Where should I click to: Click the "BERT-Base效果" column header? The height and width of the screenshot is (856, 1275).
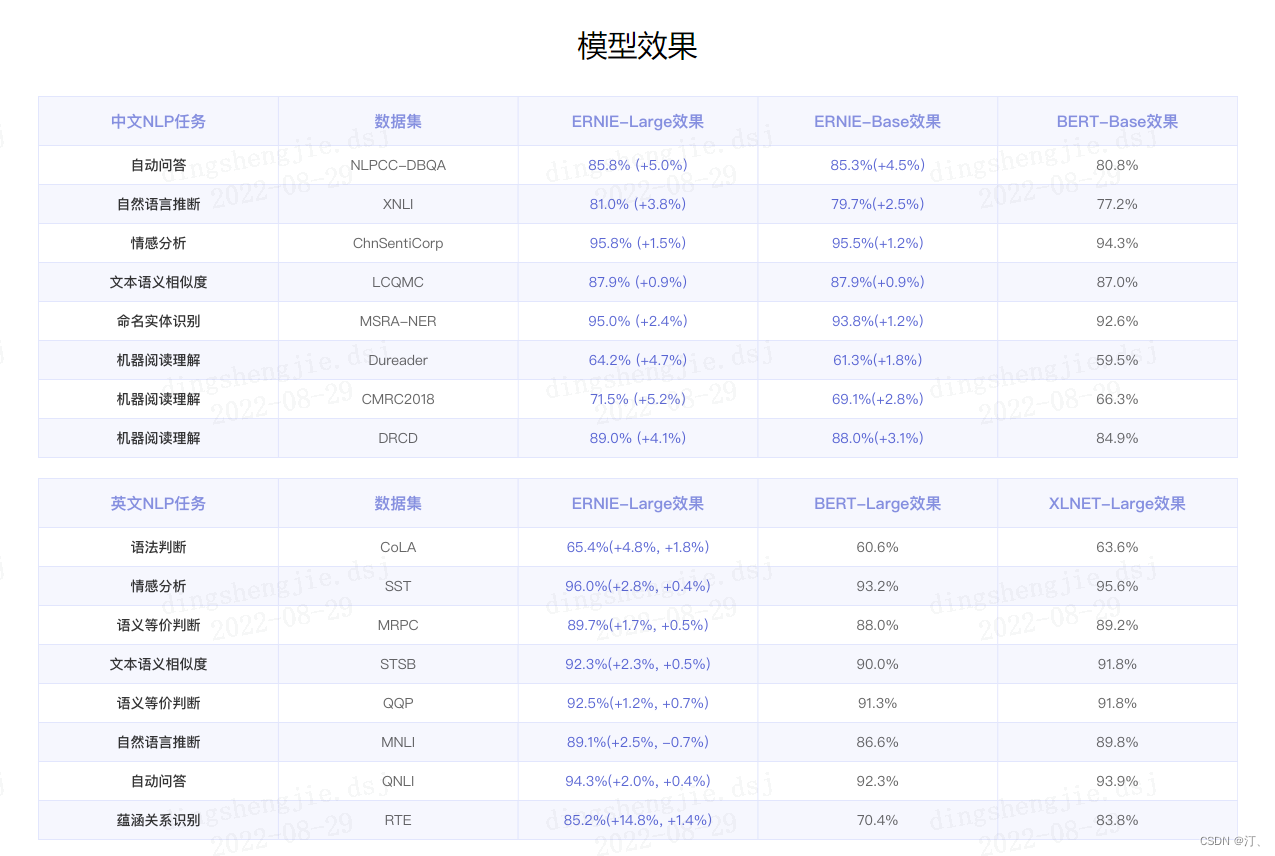click(1117, 121)
